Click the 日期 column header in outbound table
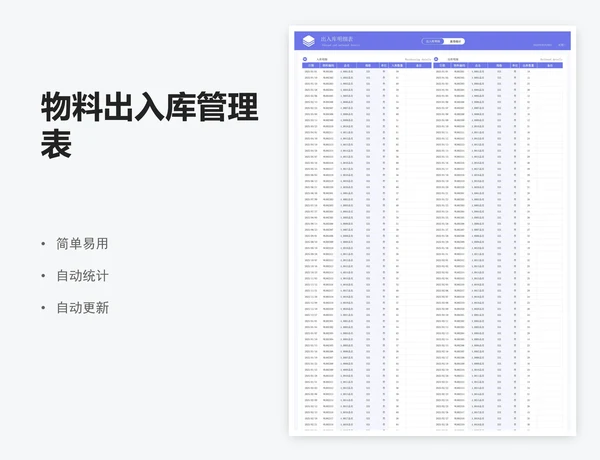This screenshot has width=600, height=460. pos(443,66)
